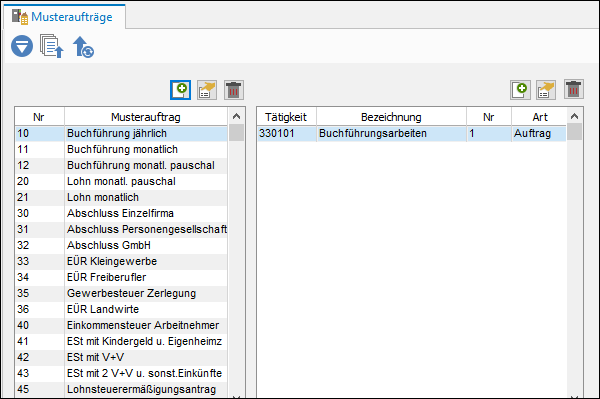Sort Musterauftrag list by Nr column header
The image size is (600, 399).
[x=39, y=117]
